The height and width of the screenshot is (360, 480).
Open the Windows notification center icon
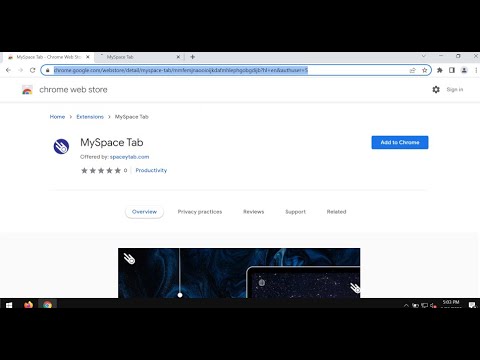pyautogui.click(x=472, y=305)
